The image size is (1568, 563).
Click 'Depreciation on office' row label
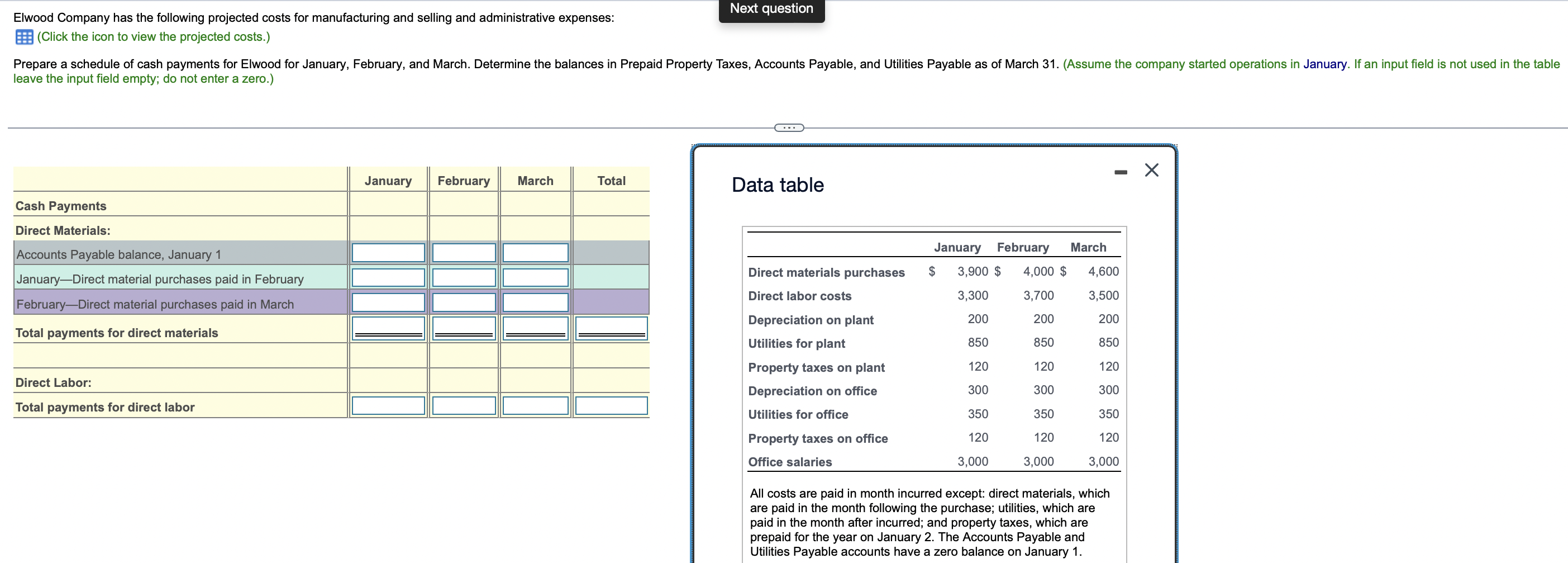(x=812, y=391)
